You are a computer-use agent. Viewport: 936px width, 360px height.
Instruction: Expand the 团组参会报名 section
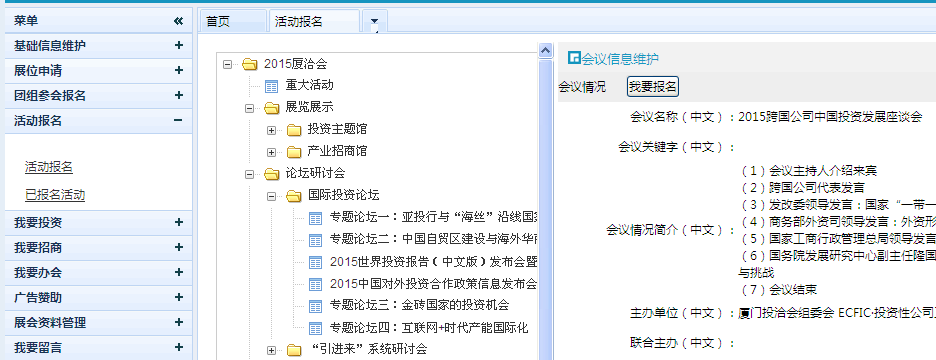pyautogui.click(x=178, y=96)
